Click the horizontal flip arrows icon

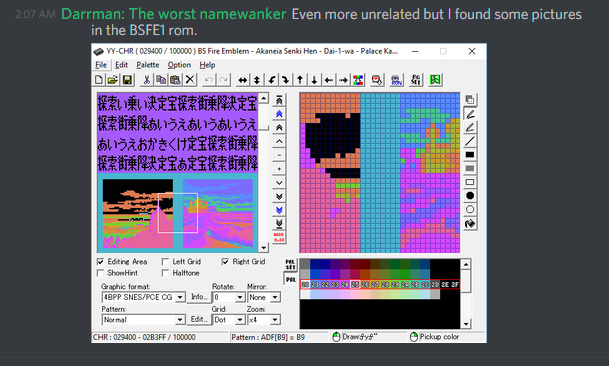[x=242, y=80]
